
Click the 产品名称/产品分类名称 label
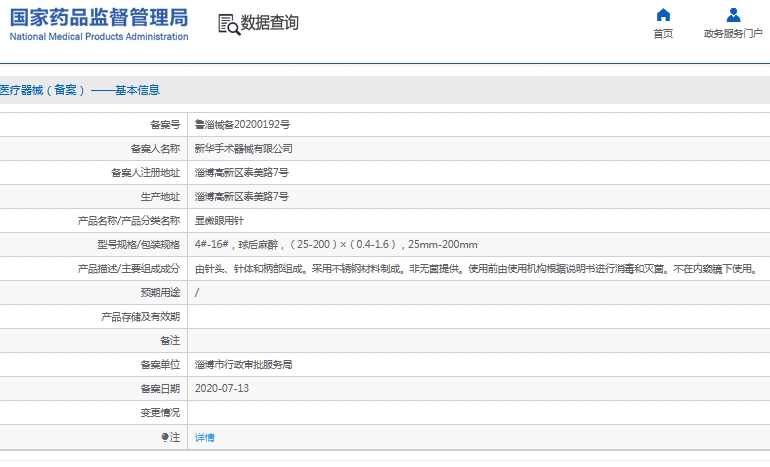pyautogui.click(x=129, y=220)
